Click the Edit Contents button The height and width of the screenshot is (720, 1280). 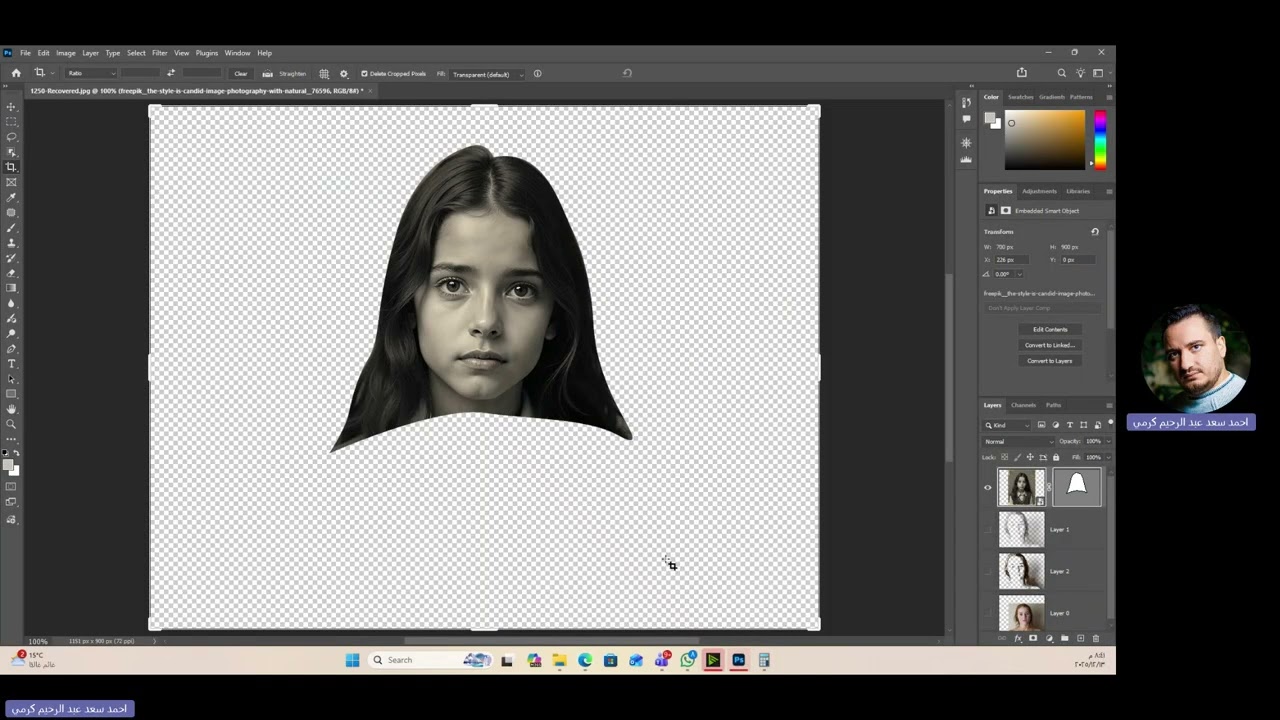tap(1049, 329)
